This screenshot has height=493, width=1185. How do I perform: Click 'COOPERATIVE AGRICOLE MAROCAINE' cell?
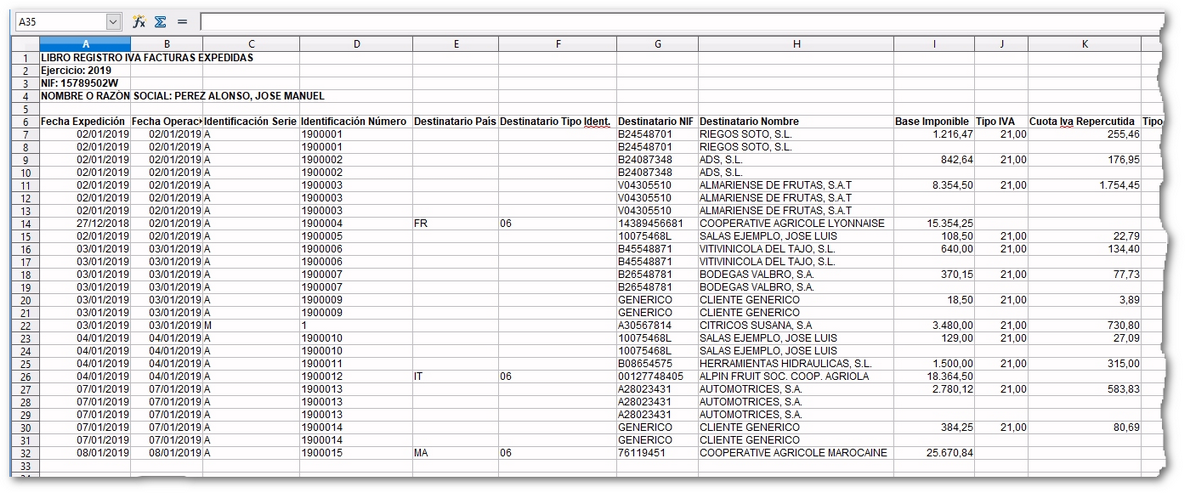coord(796,453)
